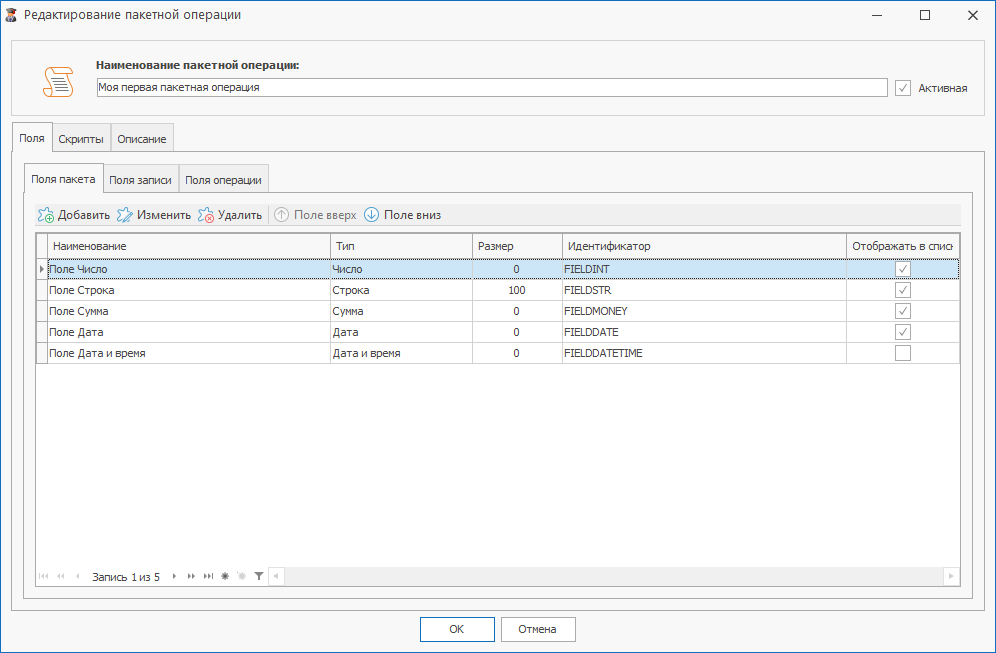Image resolution: width=996 pixels, height=653 pixels.
Task: Switch to Поля записи sub-tab
Action: [140, 180]
